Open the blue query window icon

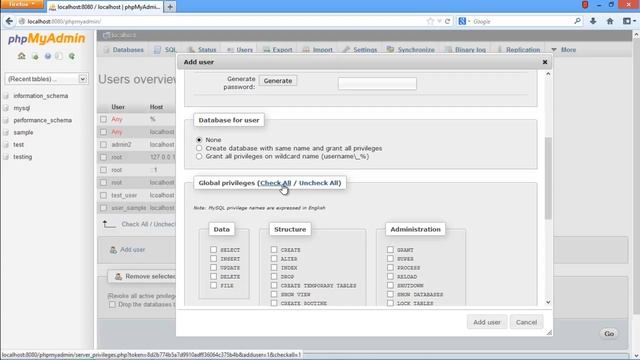[48, 56]
